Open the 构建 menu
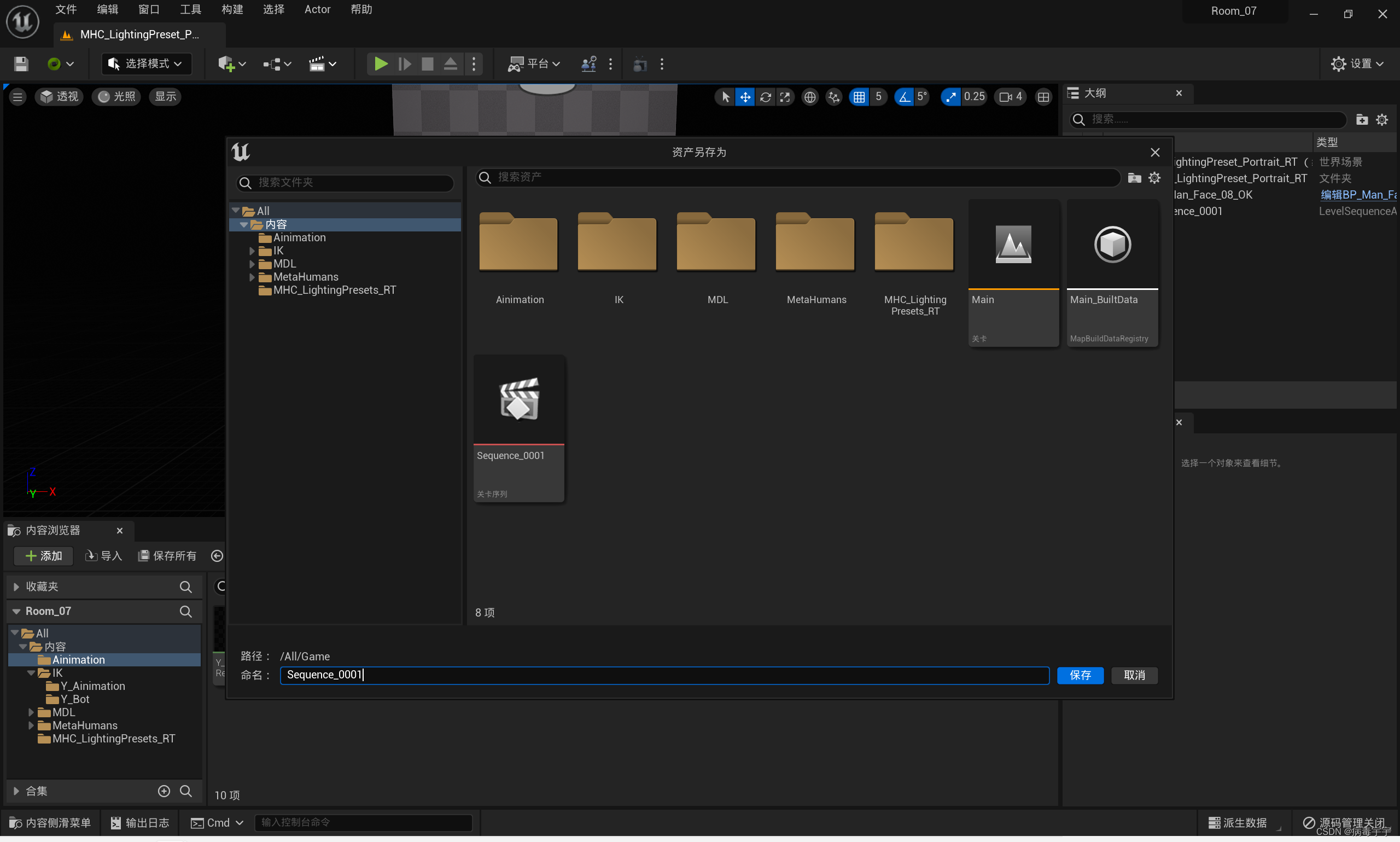This screenshot has width=1400, height=842. coord(232,10)
